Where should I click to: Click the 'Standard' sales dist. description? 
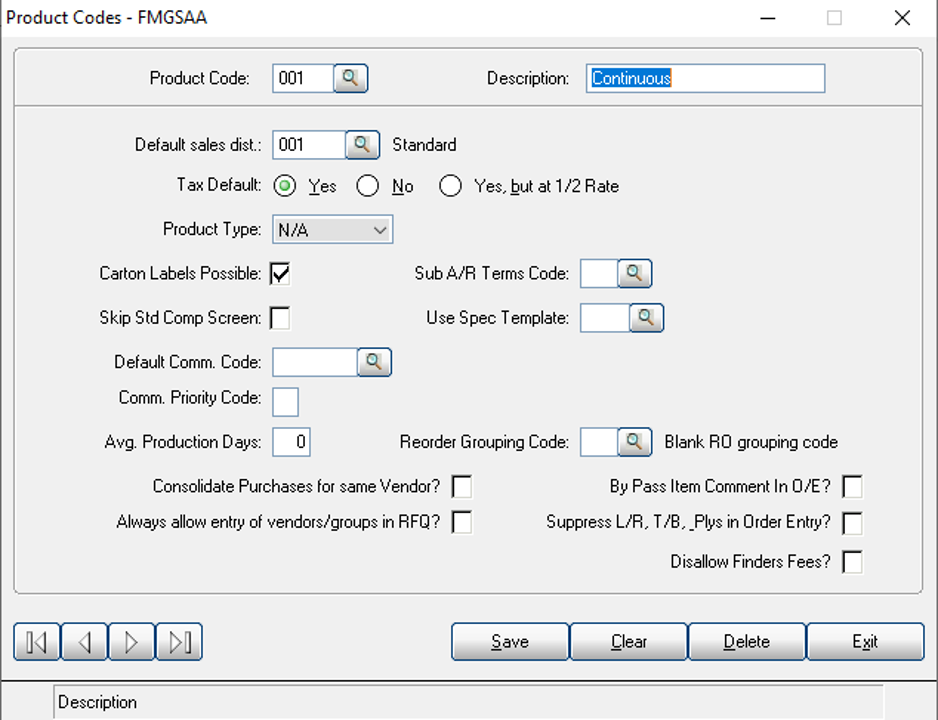(x=424, y=145)
